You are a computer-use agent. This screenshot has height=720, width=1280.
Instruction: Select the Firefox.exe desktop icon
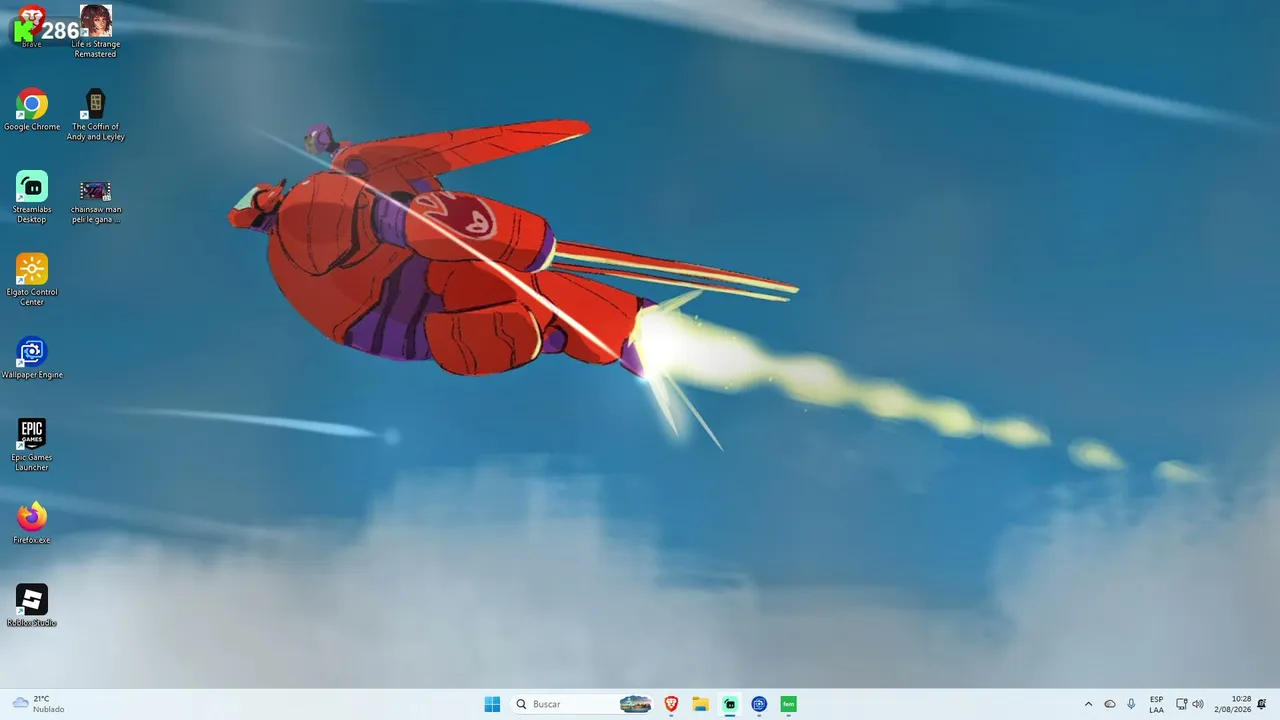(32, 523)
